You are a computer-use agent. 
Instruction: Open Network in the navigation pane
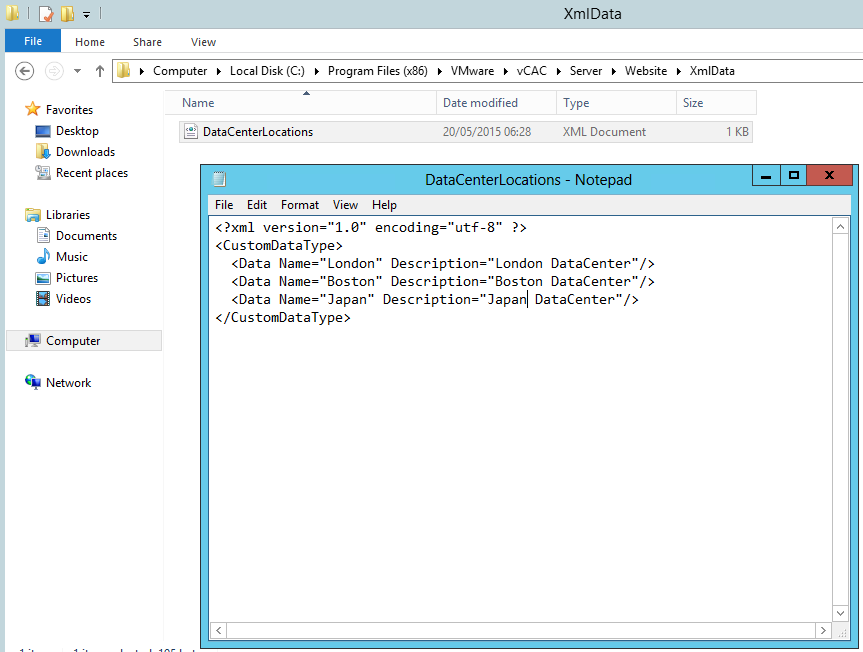click(x=68, y=383)
